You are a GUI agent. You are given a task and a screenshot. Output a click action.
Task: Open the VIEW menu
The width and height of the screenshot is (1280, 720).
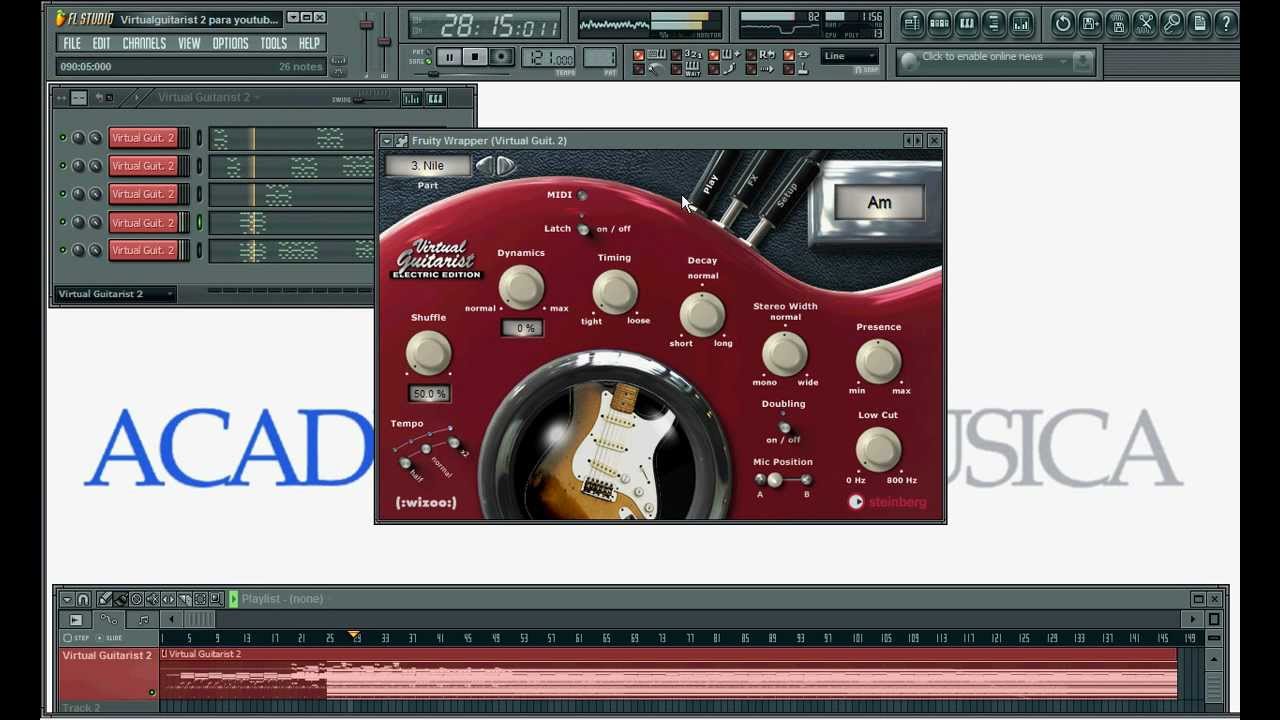(x=189, y=44)
